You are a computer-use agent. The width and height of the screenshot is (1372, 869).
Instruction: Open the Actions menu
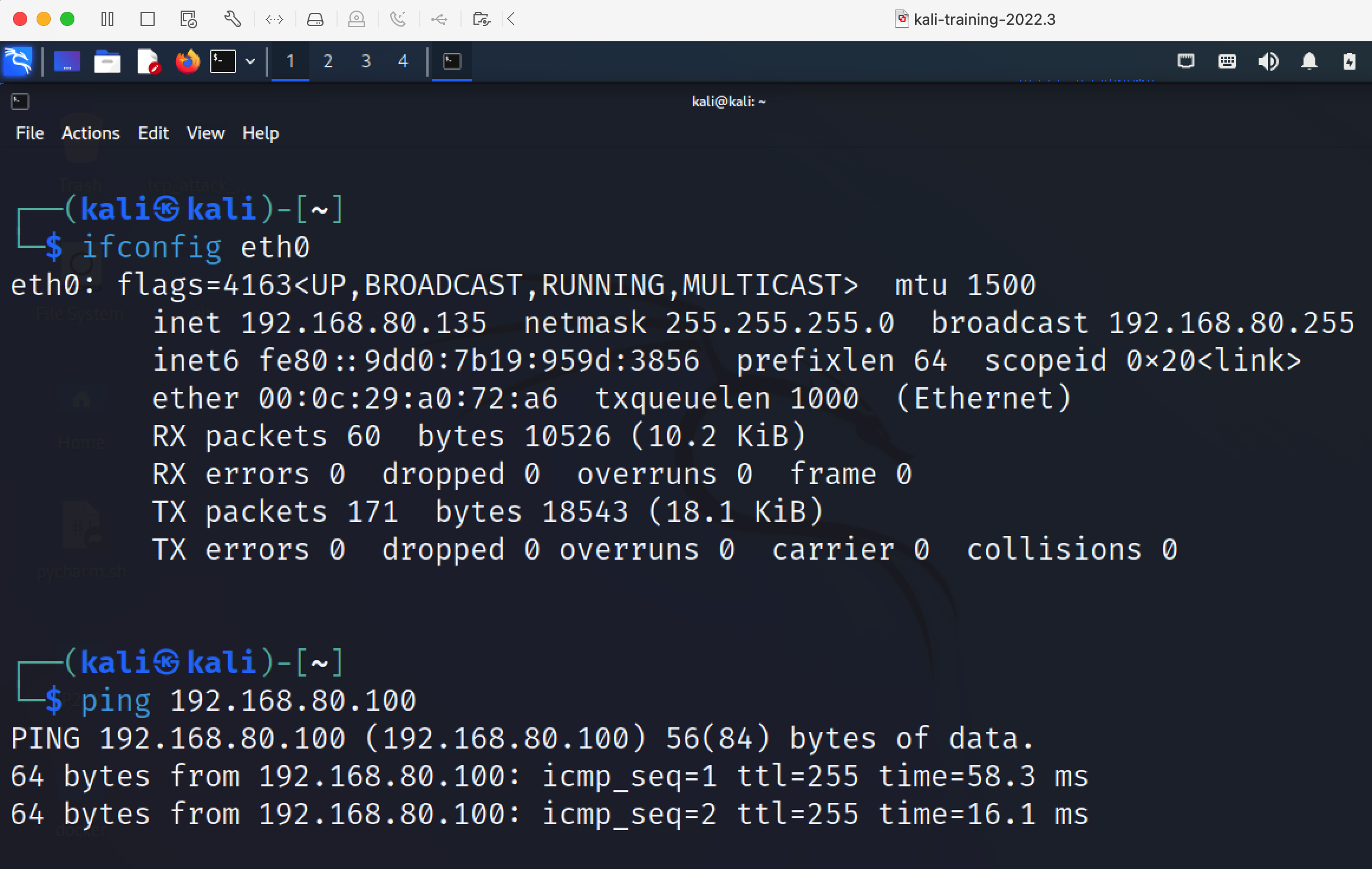pyautogui.click(x=91, y=133)
